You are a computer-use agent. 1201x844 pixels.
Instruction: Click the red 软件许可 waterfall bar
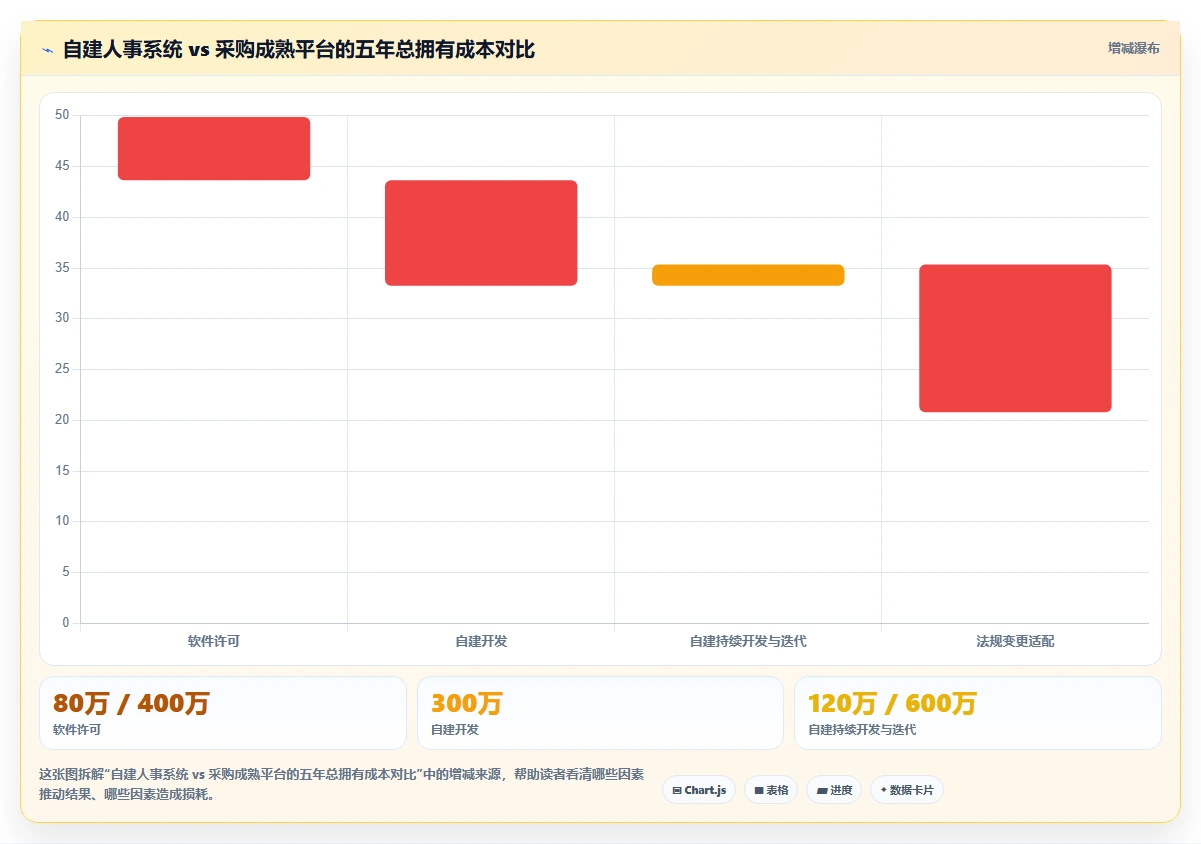click(x=214, y=148)
